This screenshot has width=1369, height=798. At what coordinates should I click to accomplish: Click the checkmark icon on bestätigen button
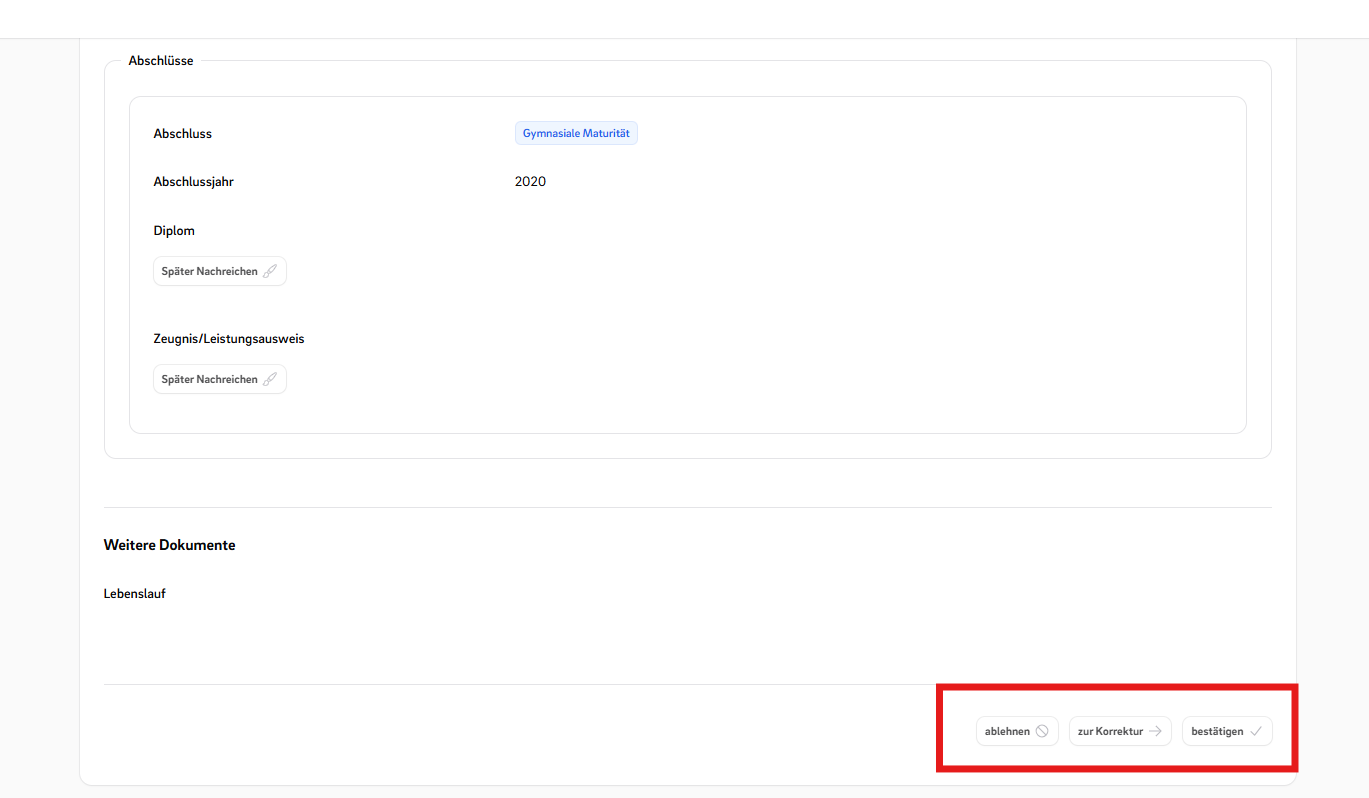[1256, 731]
